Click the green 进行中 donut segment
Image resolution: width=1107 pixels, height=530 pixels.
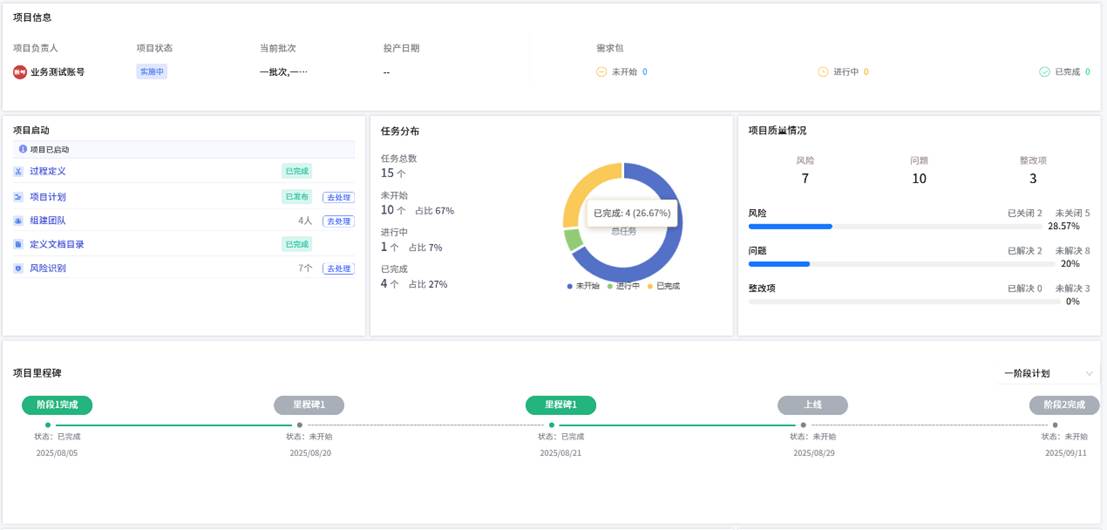573,239
